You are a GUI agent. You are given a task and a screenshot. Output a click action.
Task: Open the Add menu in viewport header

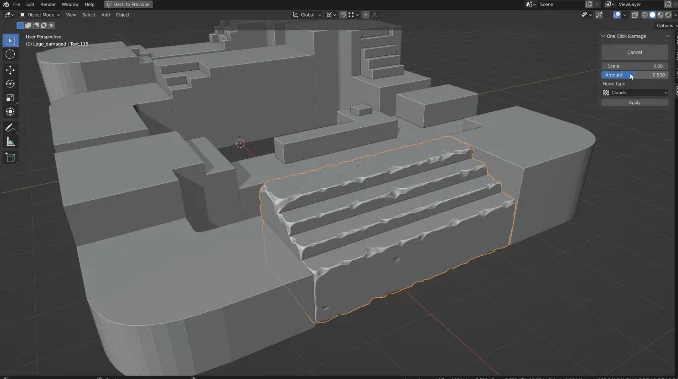pos(106,15)
